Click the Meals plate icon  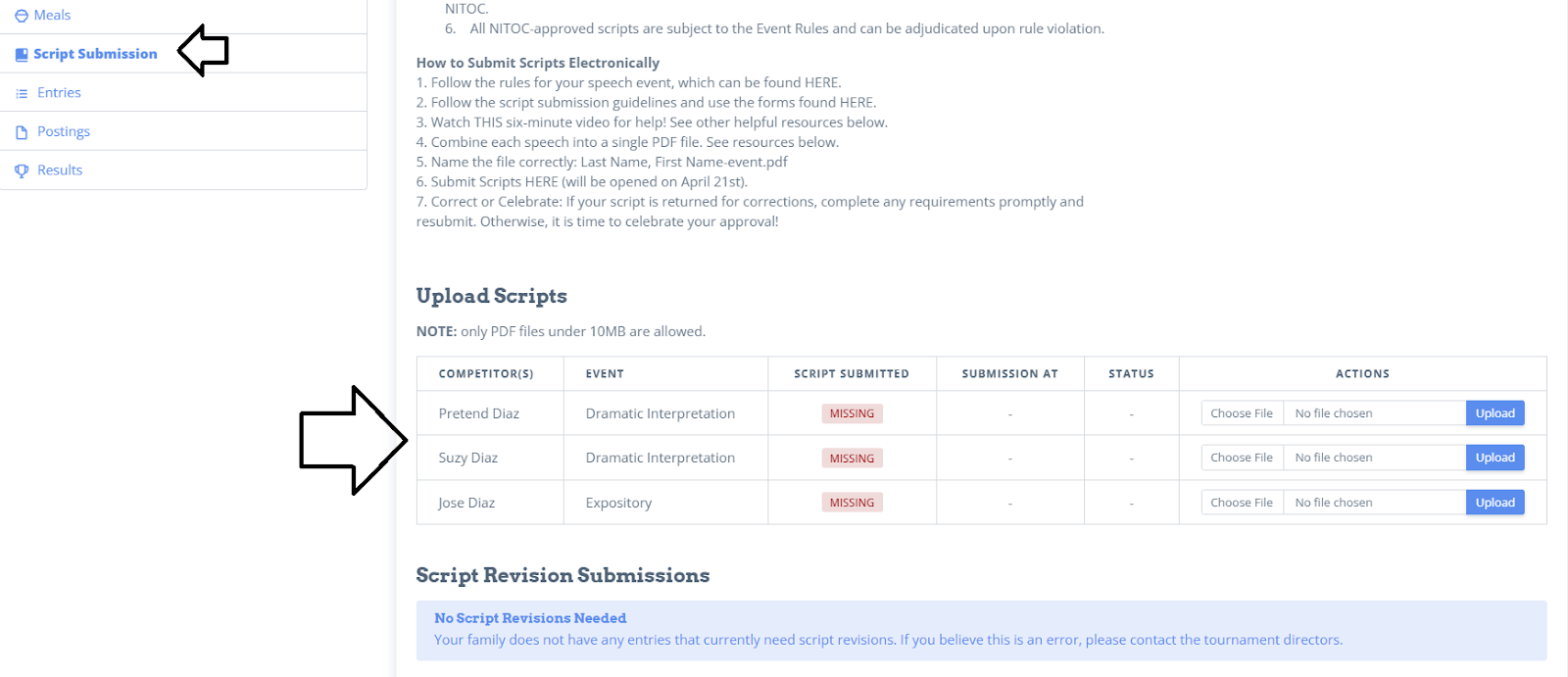pos(23,15)
